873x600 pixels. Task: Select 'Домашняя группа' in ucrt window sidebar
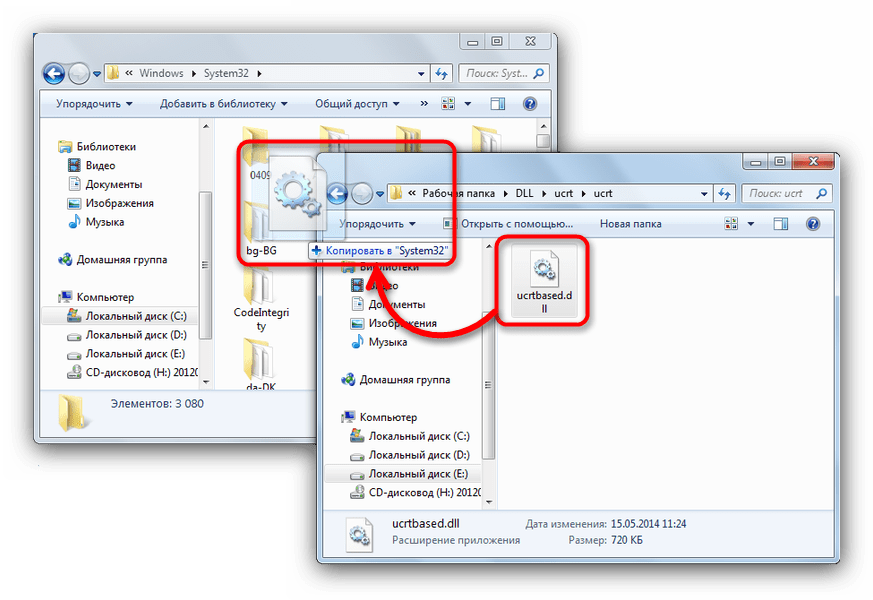click(x=396, y=380)
